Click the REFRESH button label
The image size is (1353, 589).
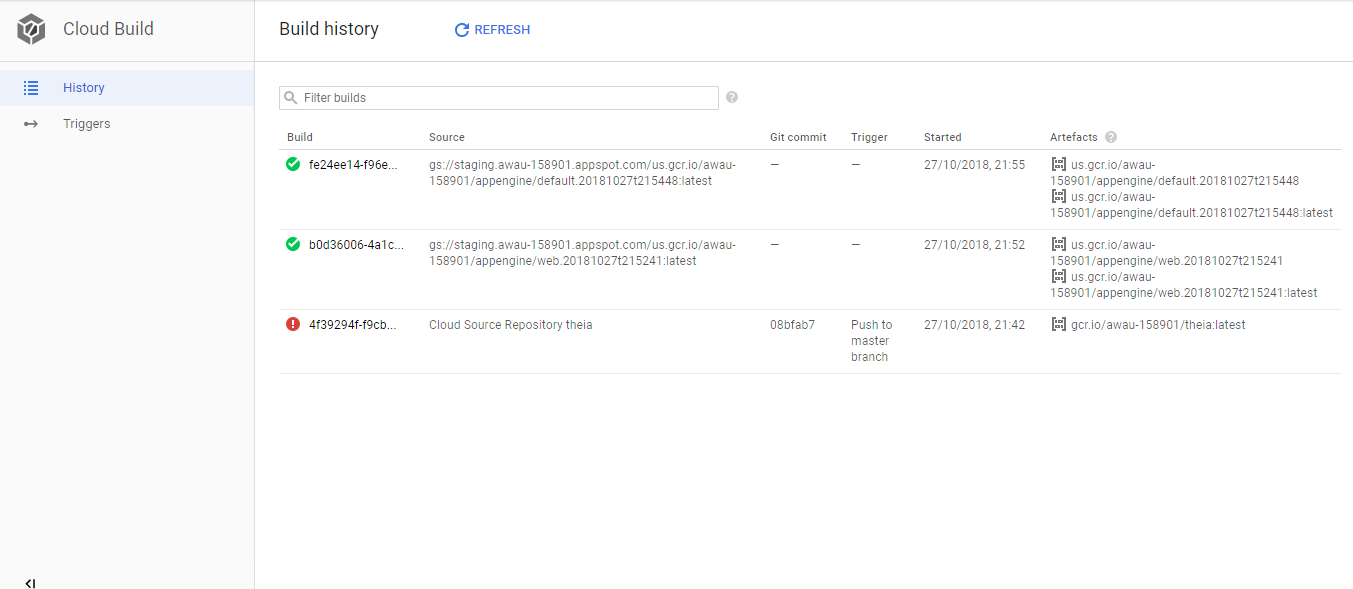(x=502, y=30)
